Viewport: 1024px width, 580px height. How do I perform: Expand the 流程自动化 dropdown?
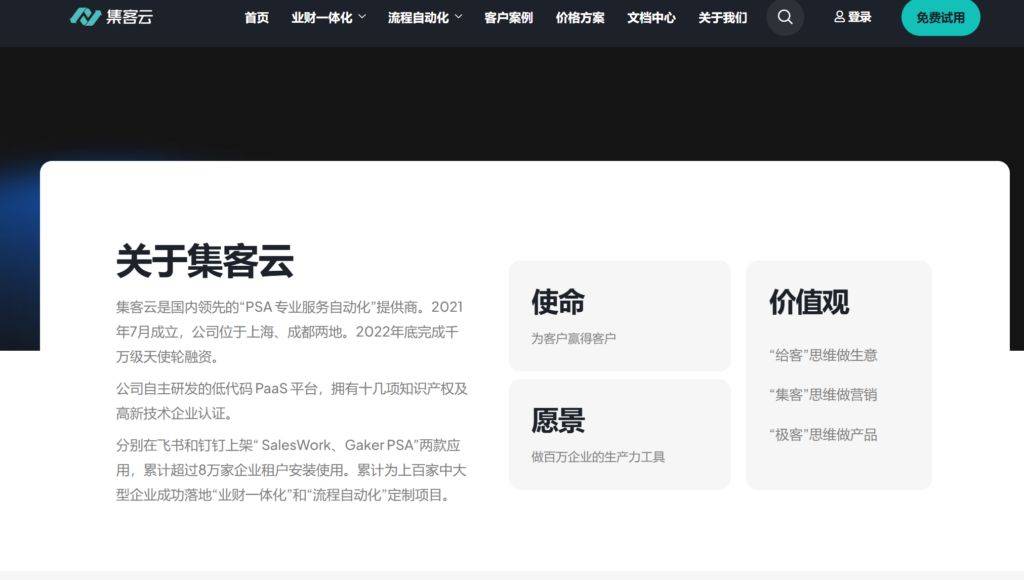[x=418, y=17]
